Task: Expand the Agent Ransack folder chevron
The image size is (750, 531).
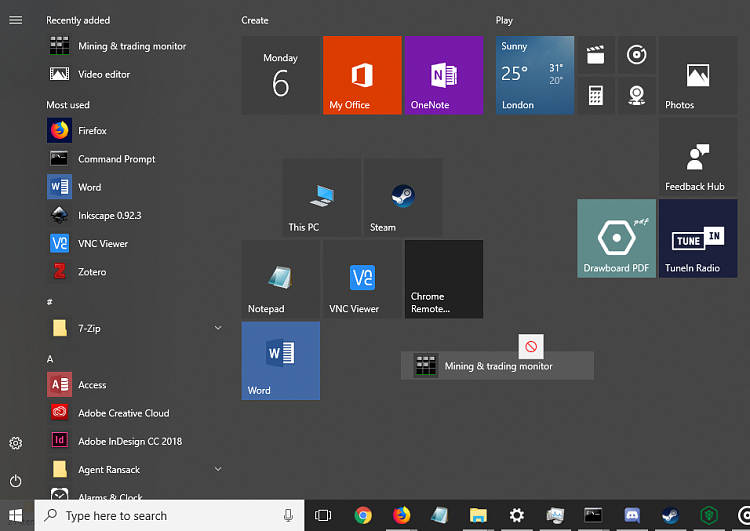Action: (x=218, y=469)
